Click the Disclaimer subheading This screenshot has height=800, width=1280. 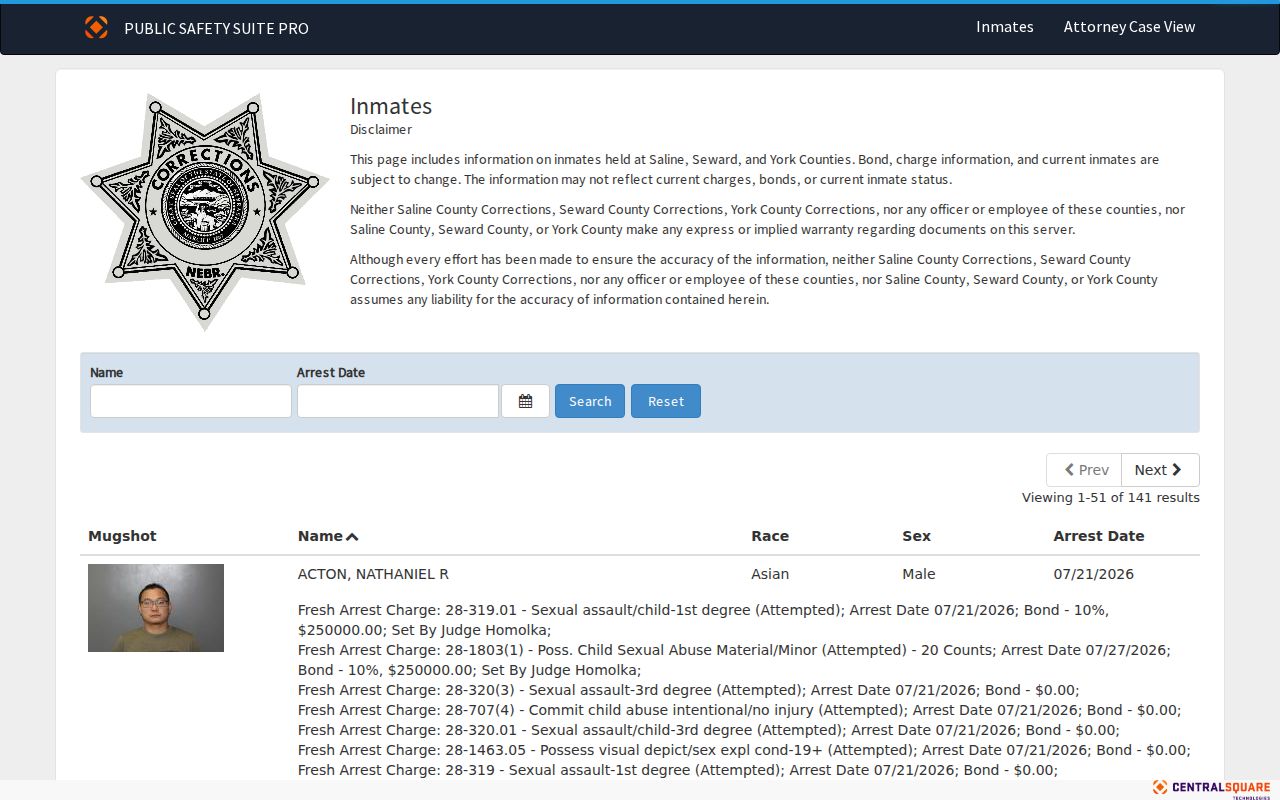(x=381, y=129)
